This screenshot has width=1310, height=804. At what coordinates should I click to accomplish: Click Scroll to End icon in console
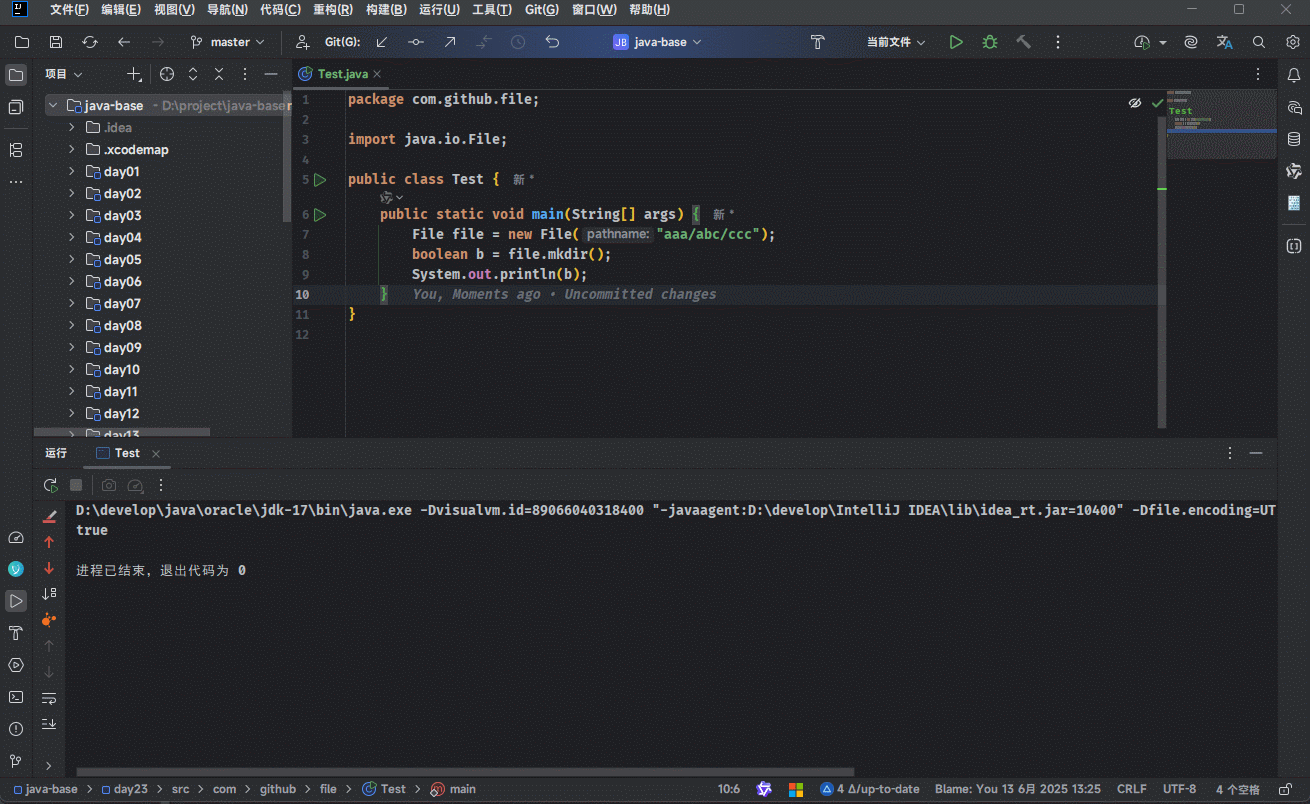(x=49, y=723)
